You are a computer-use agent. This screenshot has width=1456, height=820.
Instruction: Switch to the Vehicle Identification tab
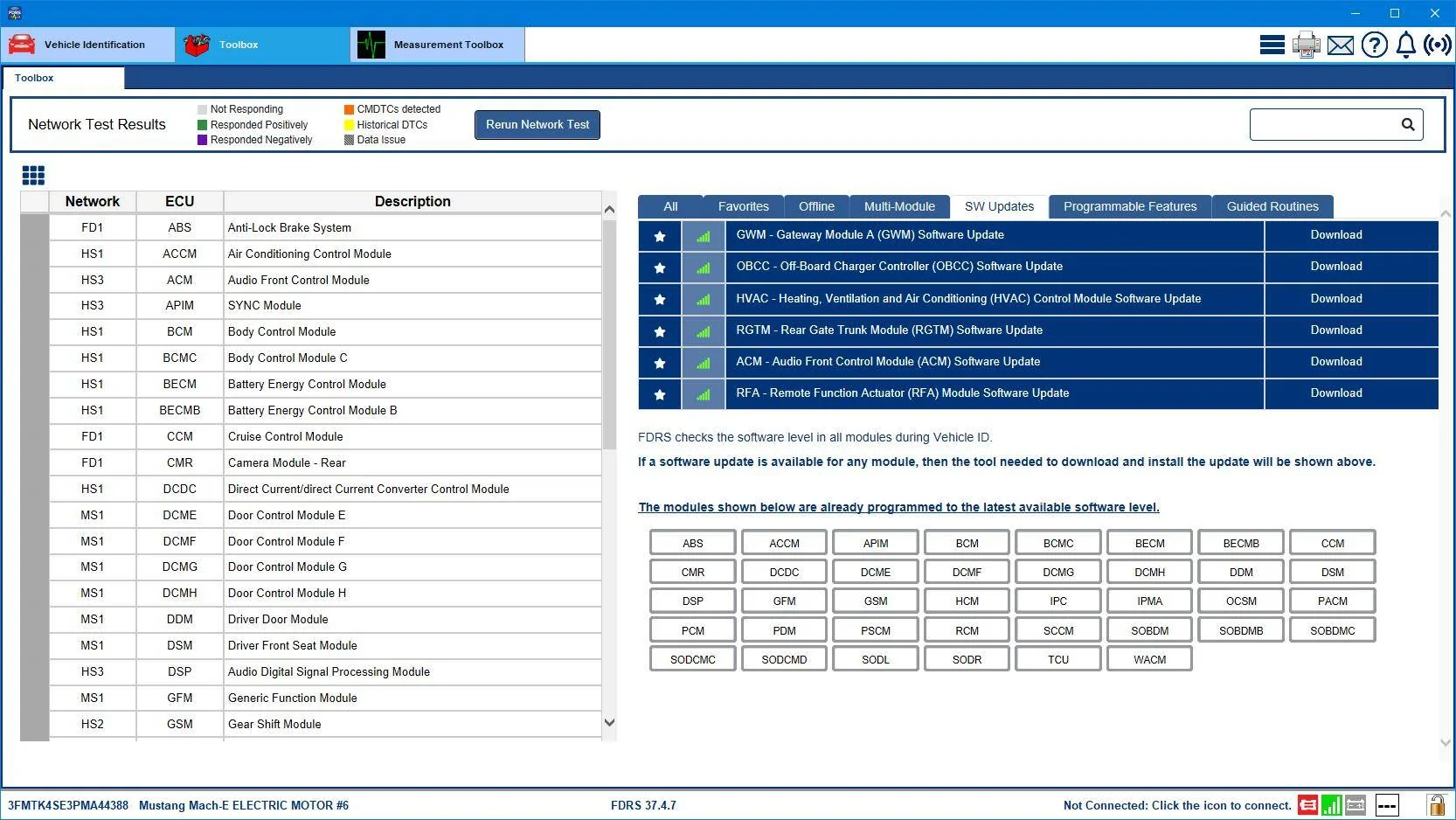pyautogui.click(x=88, y=45)
